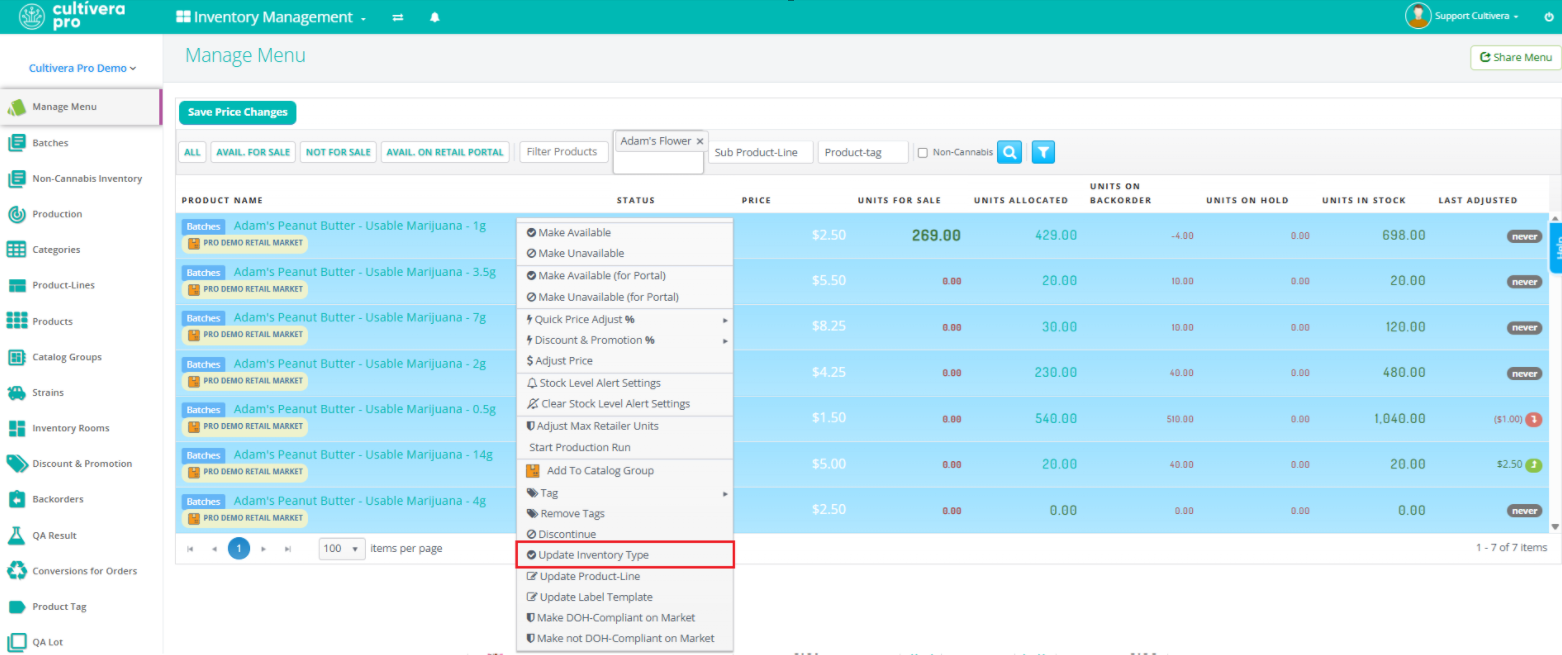Select Update Inventory Type menu entry
Screen dimensions: 1562x655
(594, 555)
